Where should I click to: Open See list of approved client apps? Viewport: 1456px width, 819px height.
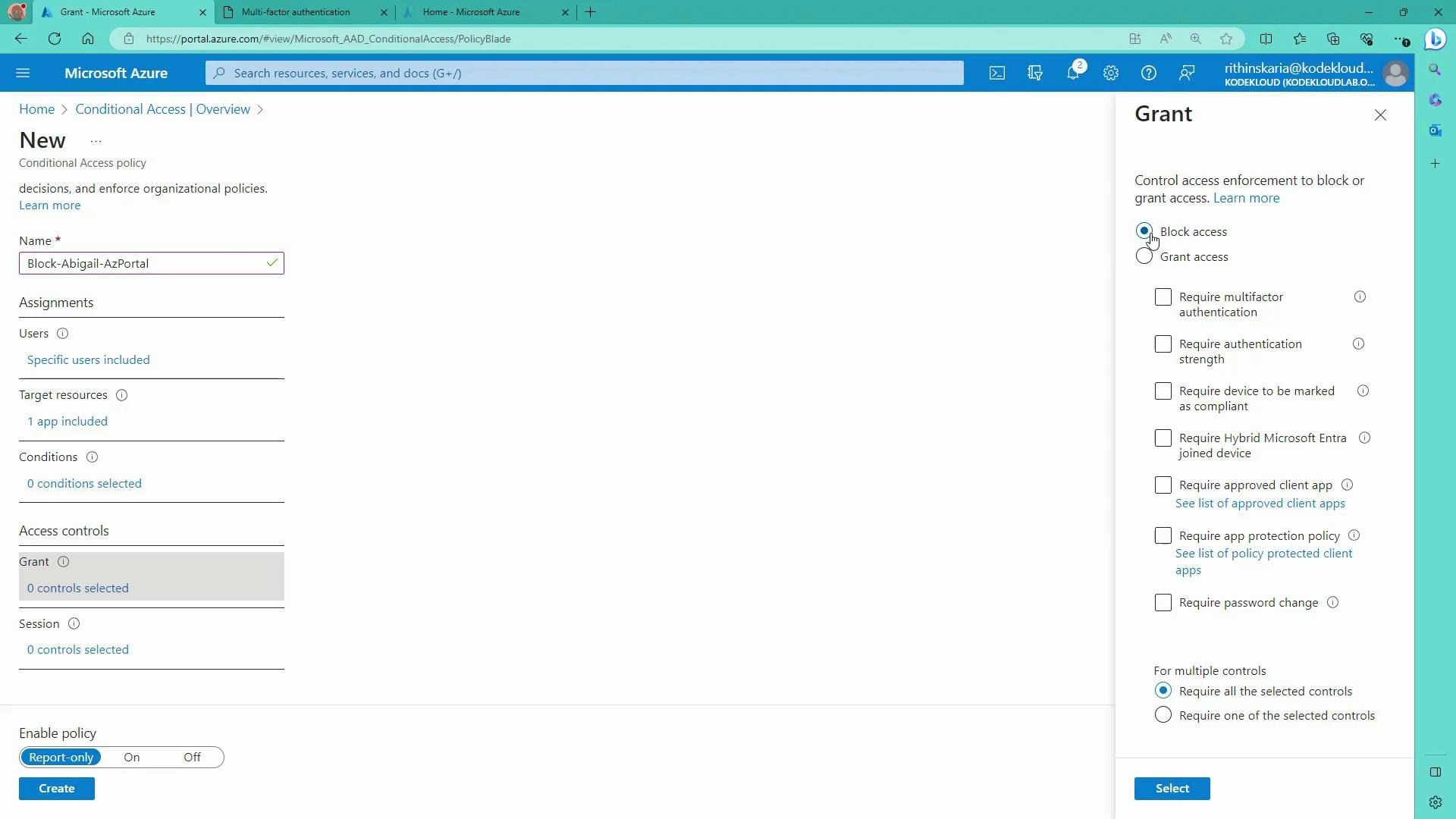click(x=1260, y=503)
